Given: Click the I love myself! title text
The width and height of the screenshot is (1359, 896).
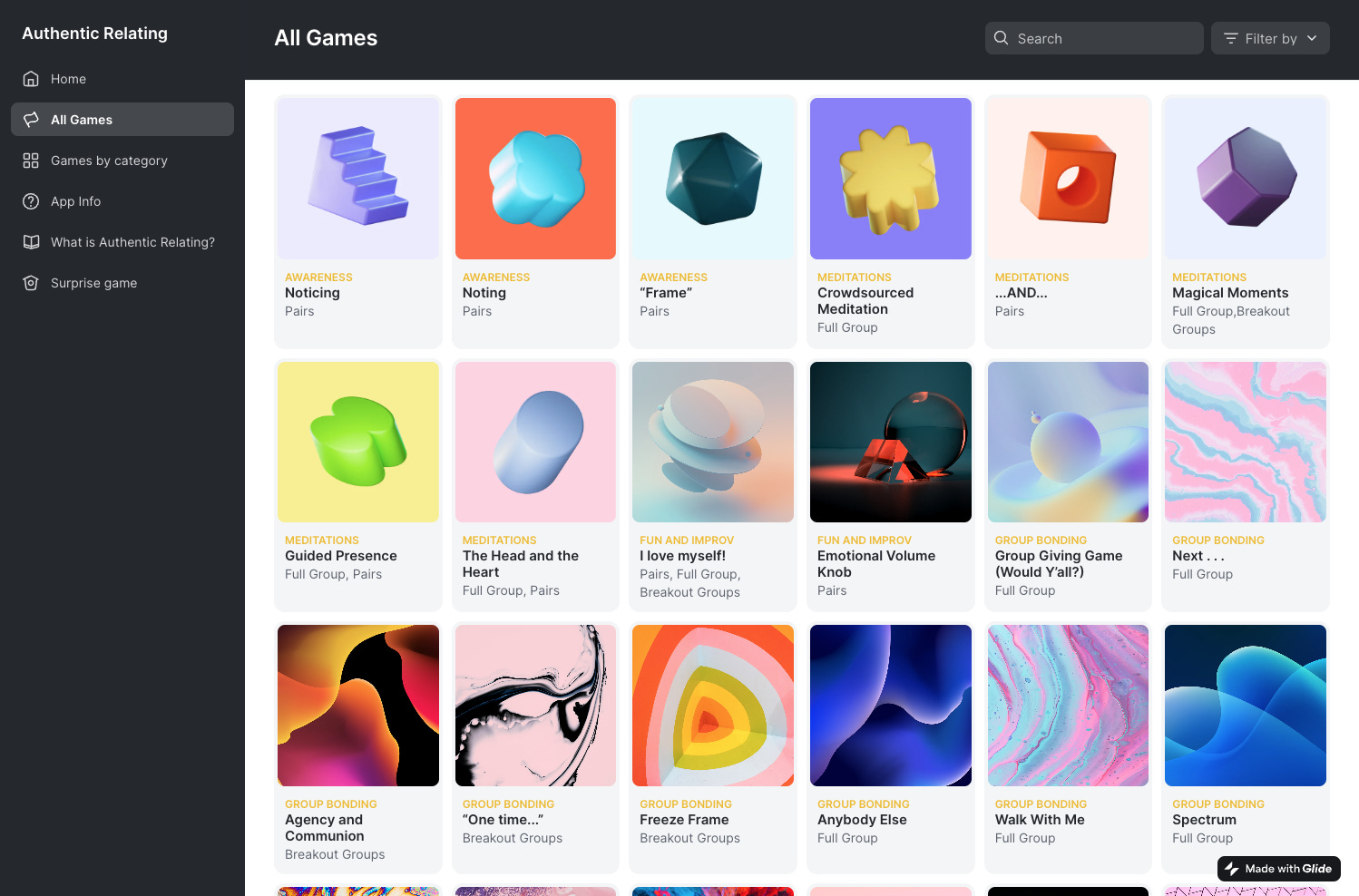Looking at the screenshot, I should point(682,556).
